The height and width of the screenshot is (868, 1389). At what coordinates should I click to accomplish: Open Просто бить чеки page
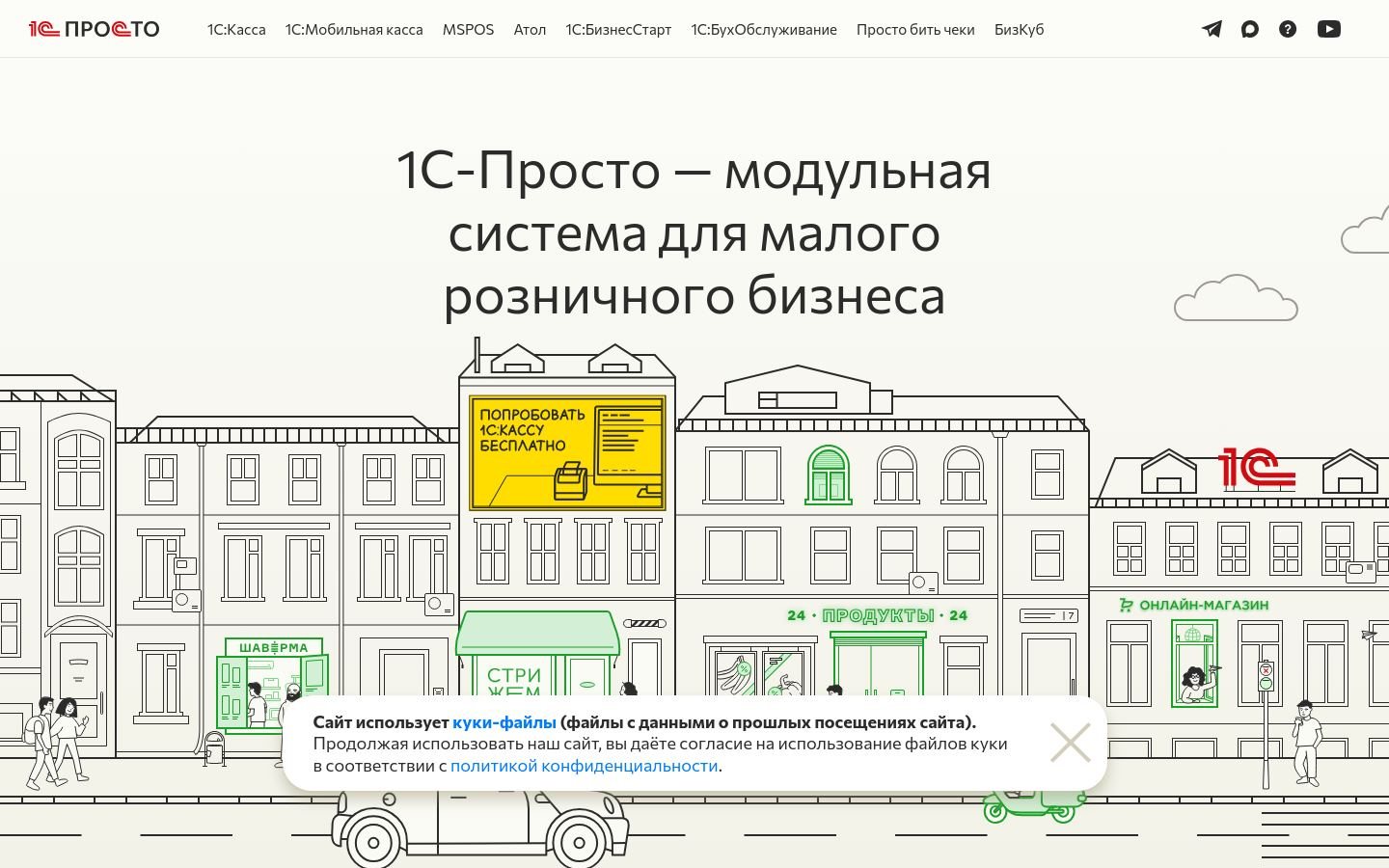[915, 30]
